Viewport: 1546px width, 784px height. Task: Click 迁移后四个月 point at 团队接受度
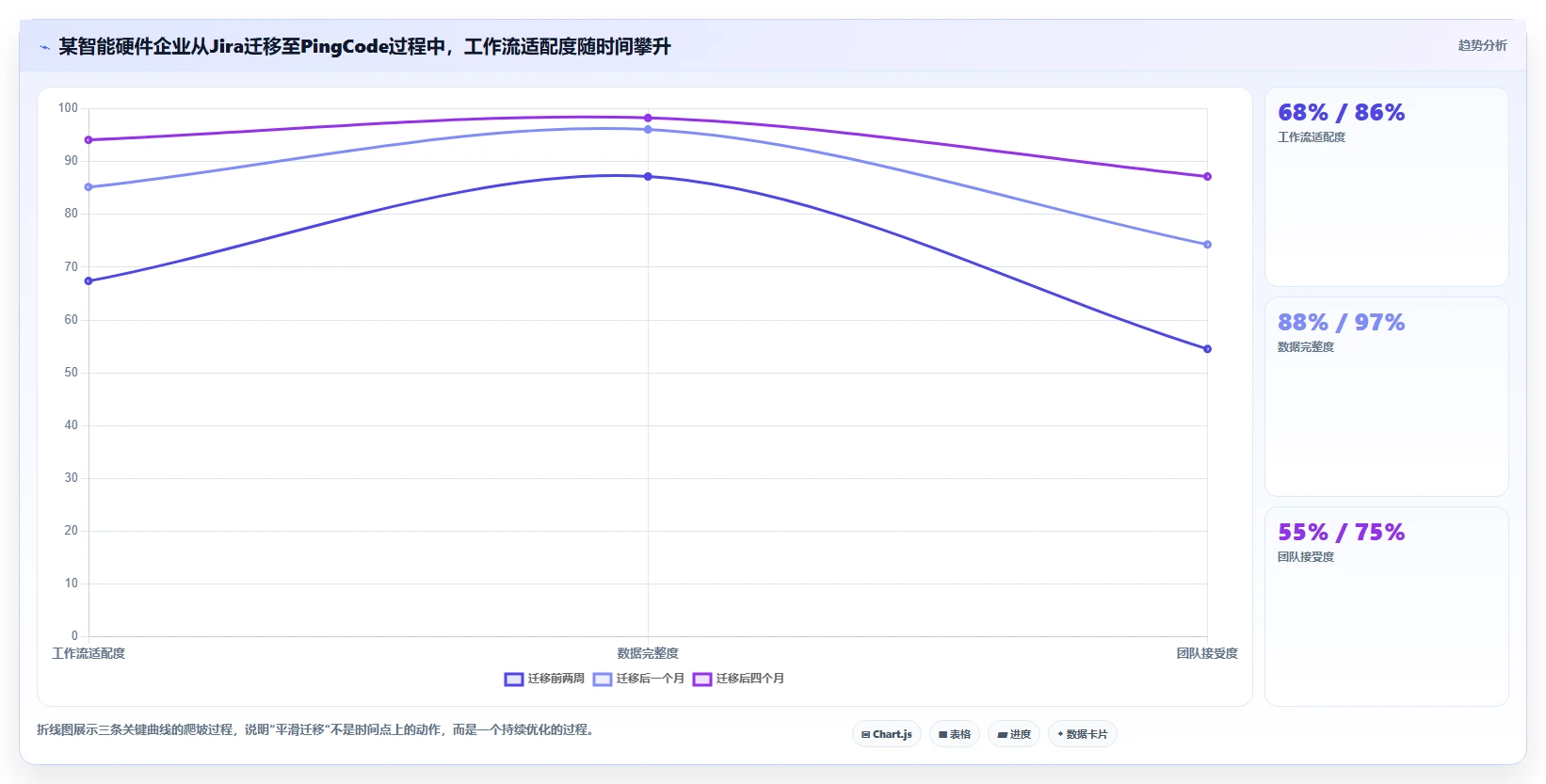(x=1207, y=177)
